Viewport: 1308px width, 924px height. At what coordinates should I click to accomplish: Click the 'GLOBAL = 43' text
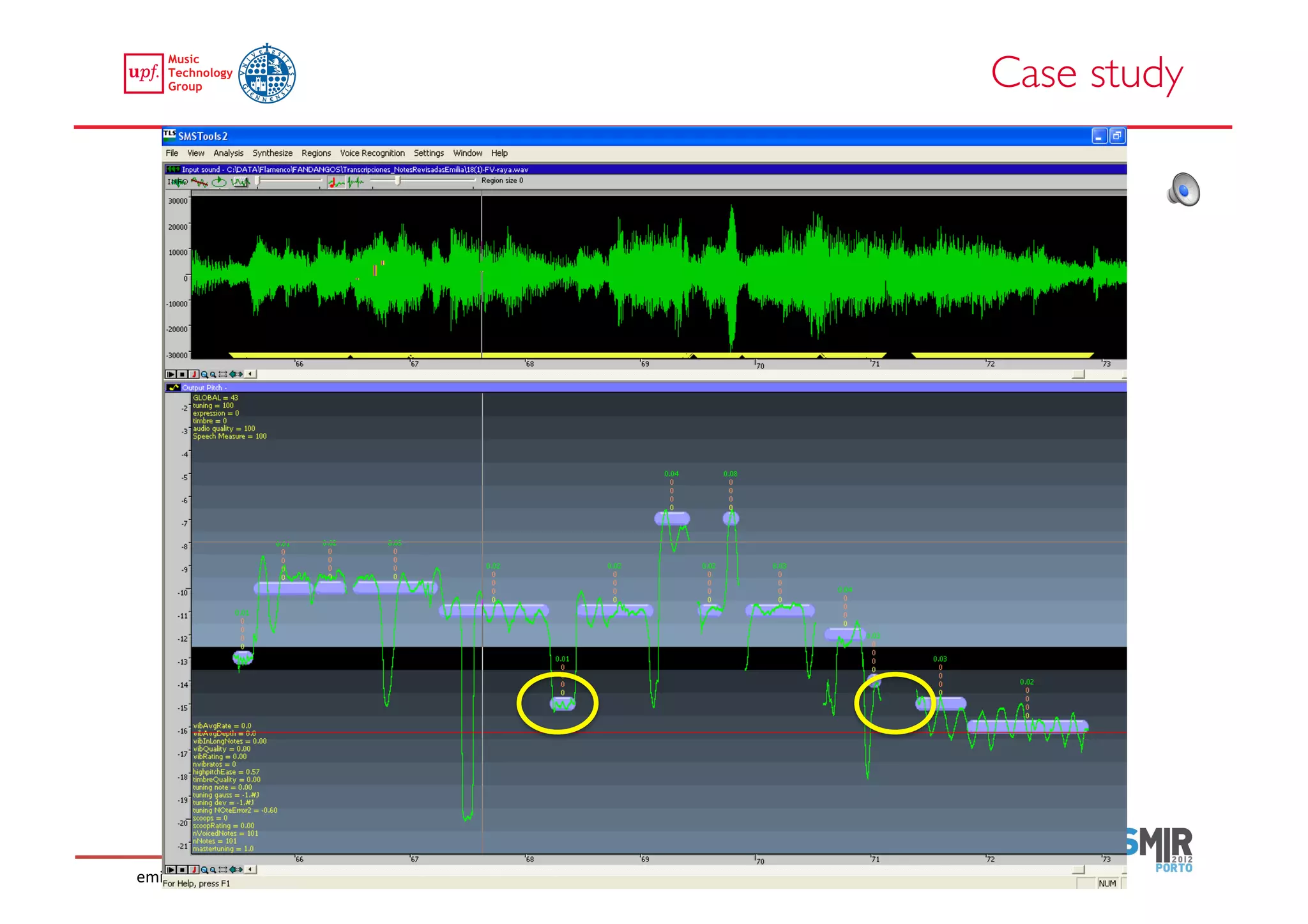pos(215,398)
